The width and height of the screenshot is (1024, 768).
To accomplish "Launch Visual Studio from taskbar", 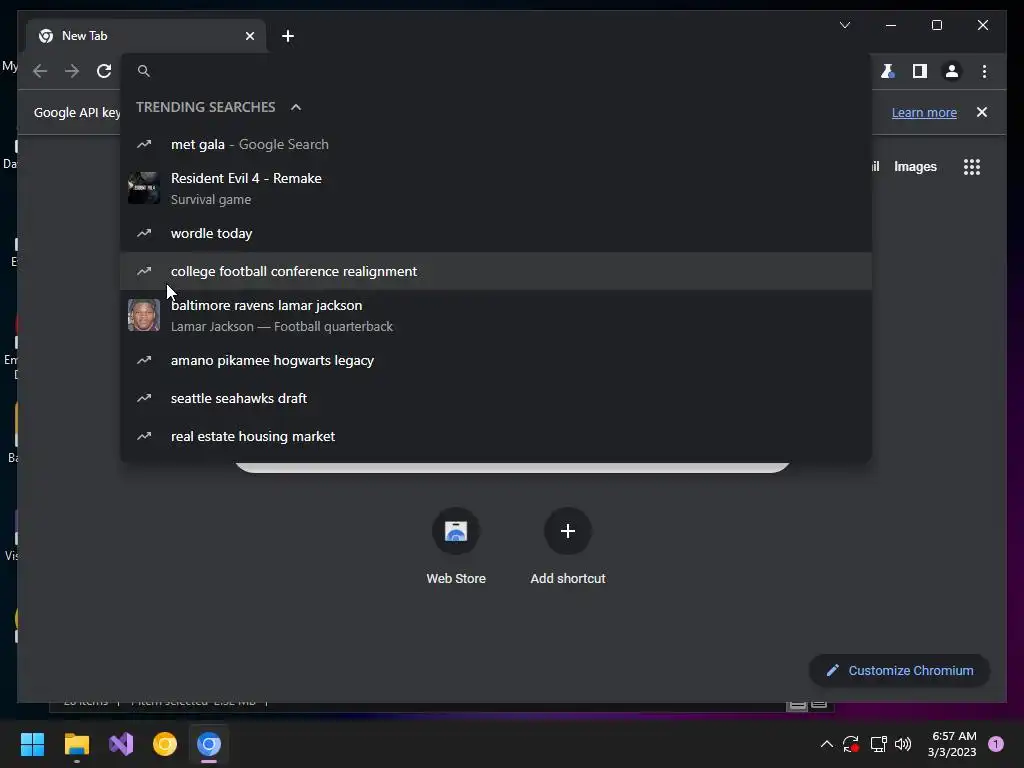I will point(121,744).
